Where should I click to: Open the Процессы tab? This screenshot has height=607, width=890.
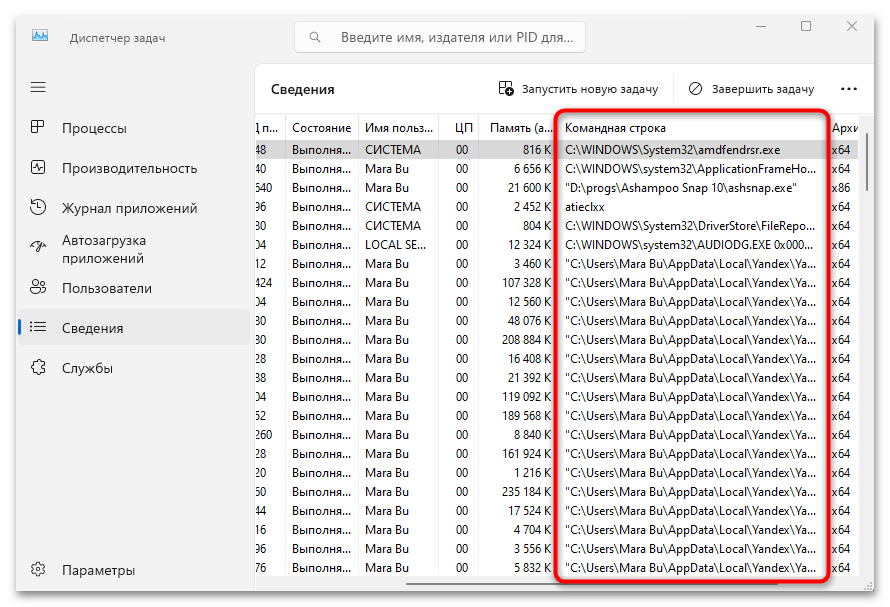click(x=134, y=128)
